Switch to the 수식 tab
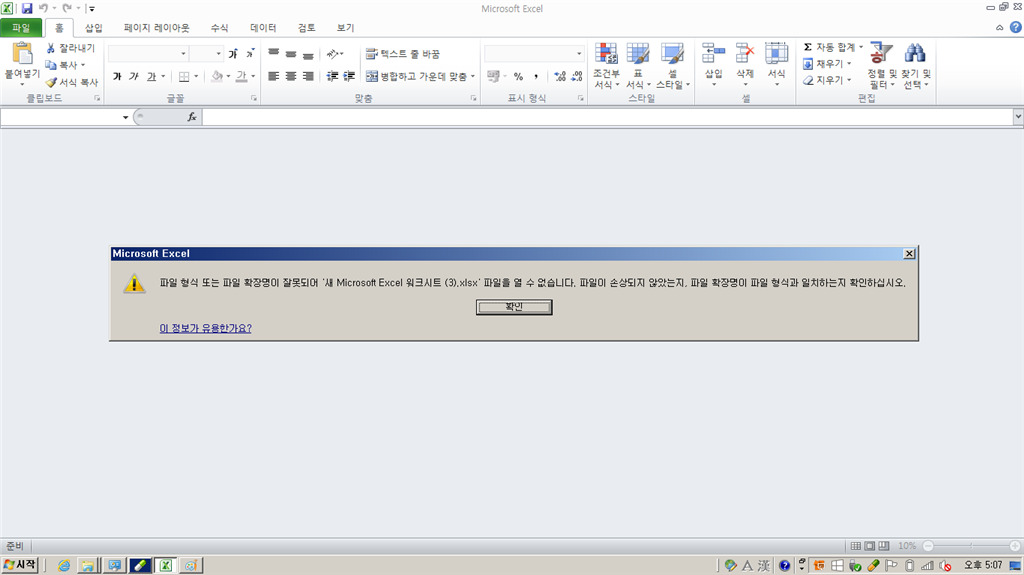 click(219, 27)
